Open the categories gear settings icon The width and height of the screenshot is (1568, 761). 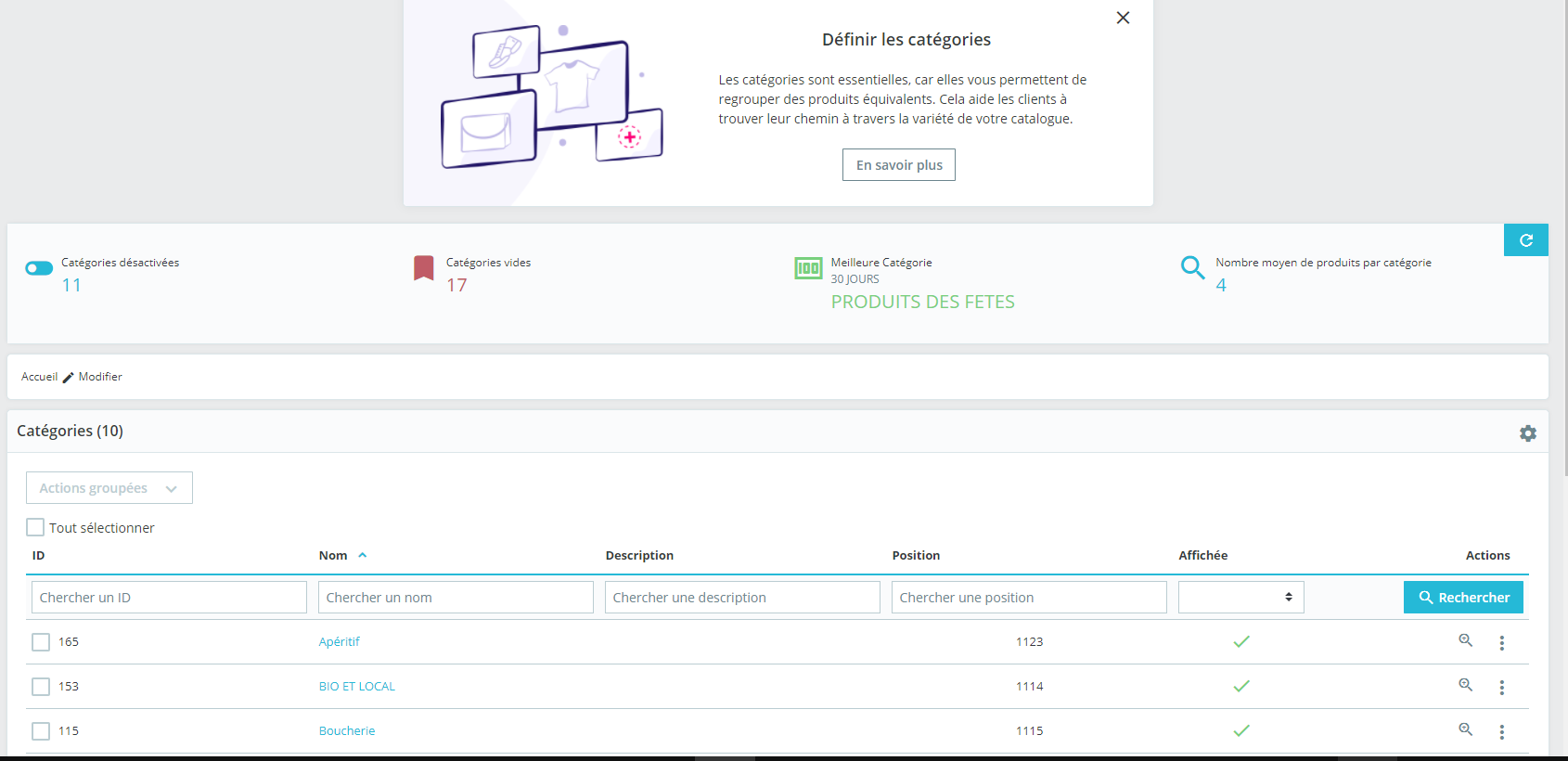click(x=1528, y=433)
